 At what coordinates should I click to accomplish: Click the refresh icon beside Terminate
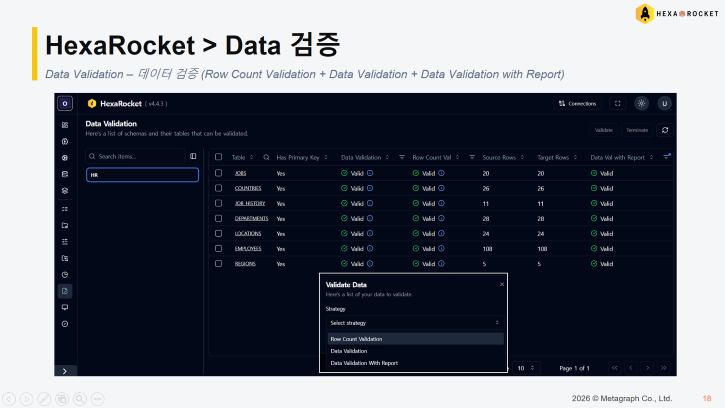pos(665,130)
